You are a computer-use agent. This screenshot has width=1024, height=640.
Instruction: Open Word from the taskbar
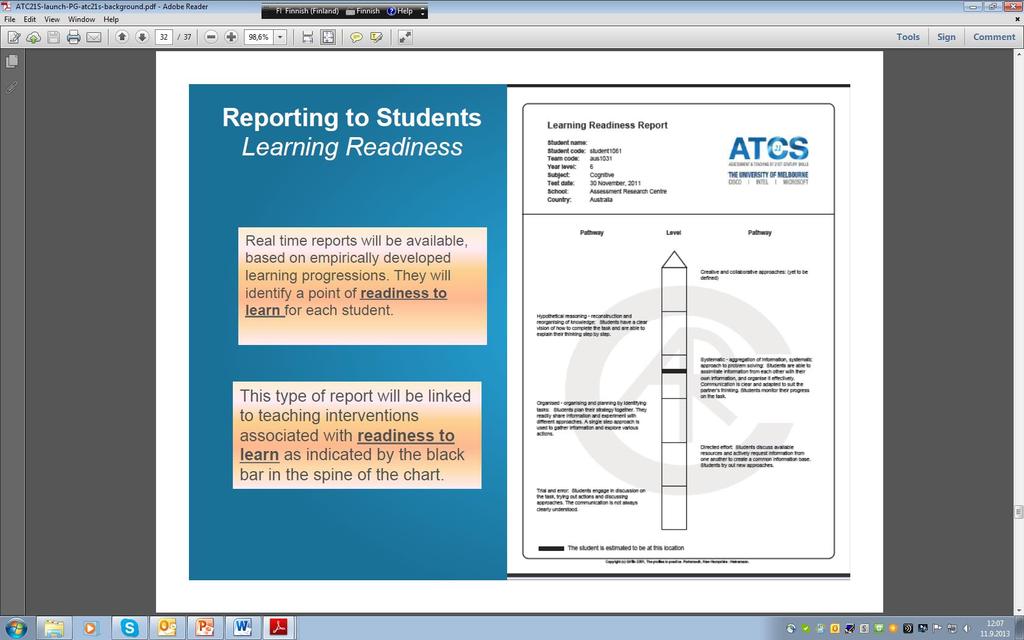pyautogui.click(x=242, y=628)
